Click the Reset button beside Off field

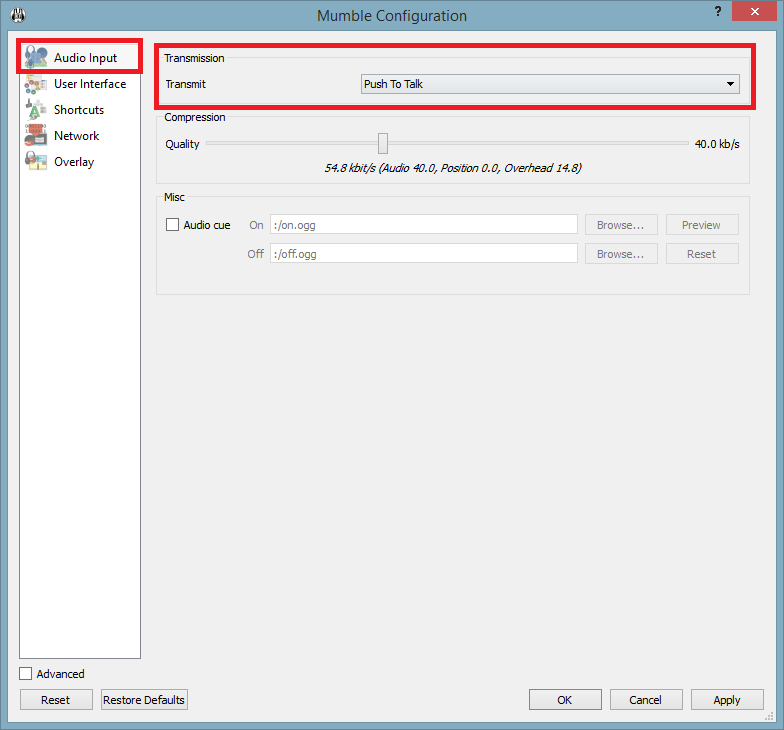tap(702, 254)
